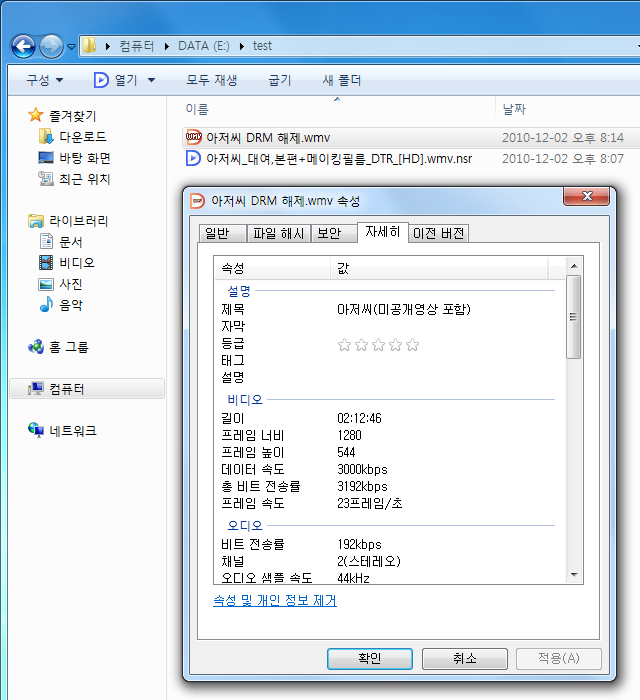This screenshot has height=700, width=640.
Task: Click 모두 재생 in the toolbar
Action: click(x=212, y=80)
